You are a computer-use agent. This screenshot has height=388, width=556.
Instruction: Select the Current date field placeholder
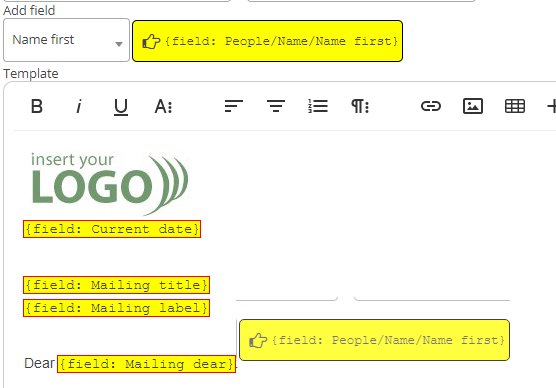click(x=112, y=229)
